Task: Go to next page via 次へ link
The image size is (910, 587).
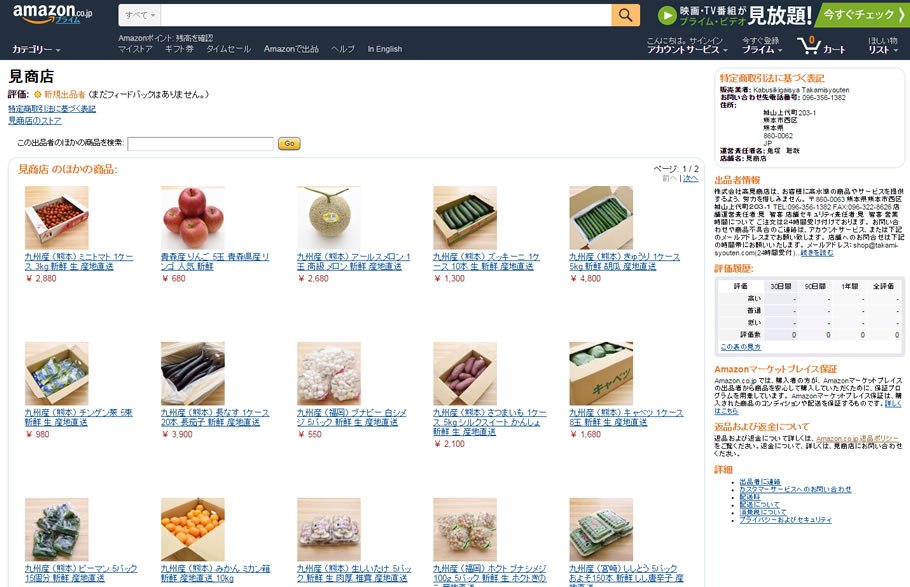Action: 690,178
